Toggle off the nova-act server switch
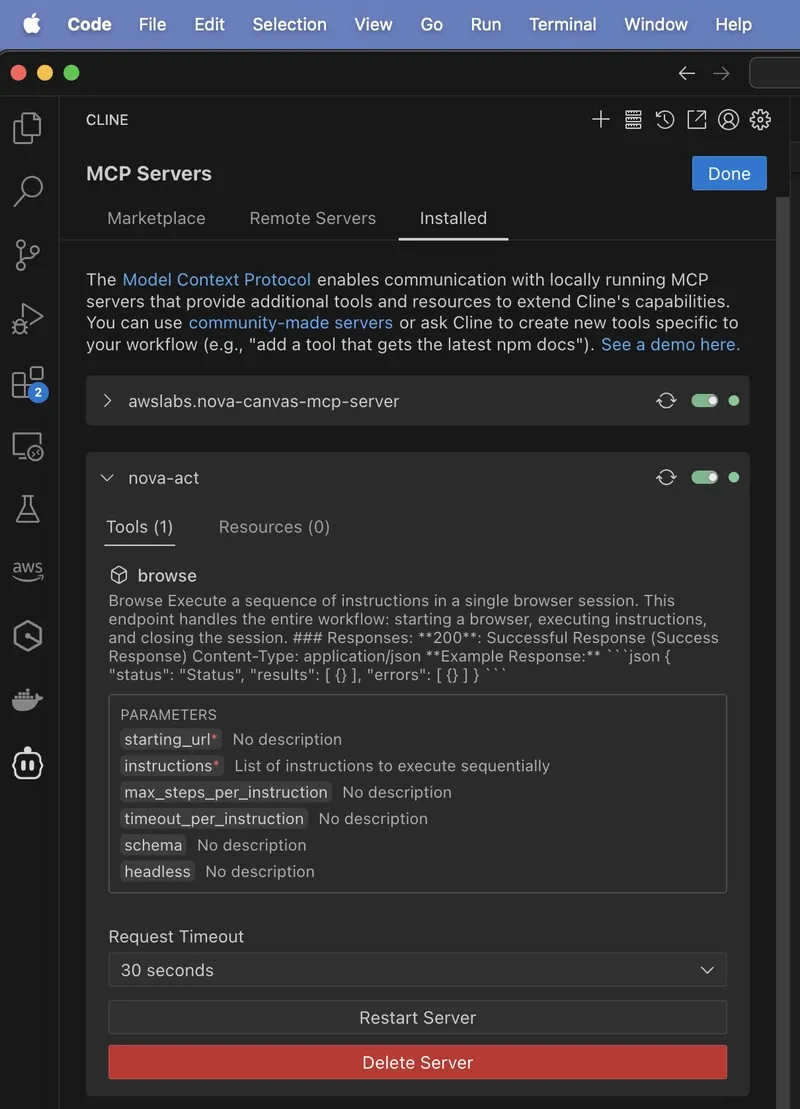This screenshot has height=1109, width=800. click(705, 478)
